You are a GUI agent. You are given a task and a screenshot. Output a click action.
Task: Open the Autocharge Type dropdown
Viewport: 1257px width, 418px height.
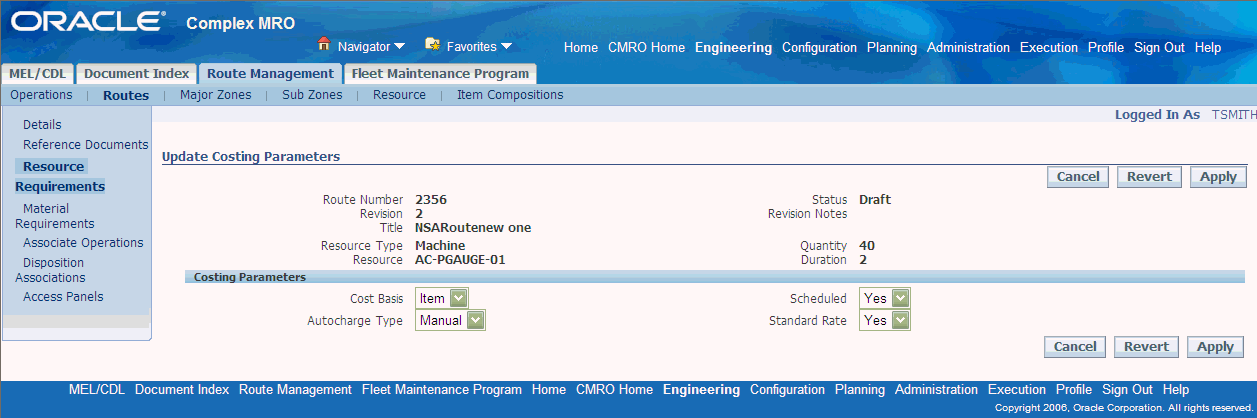click(x=450, y=321)
